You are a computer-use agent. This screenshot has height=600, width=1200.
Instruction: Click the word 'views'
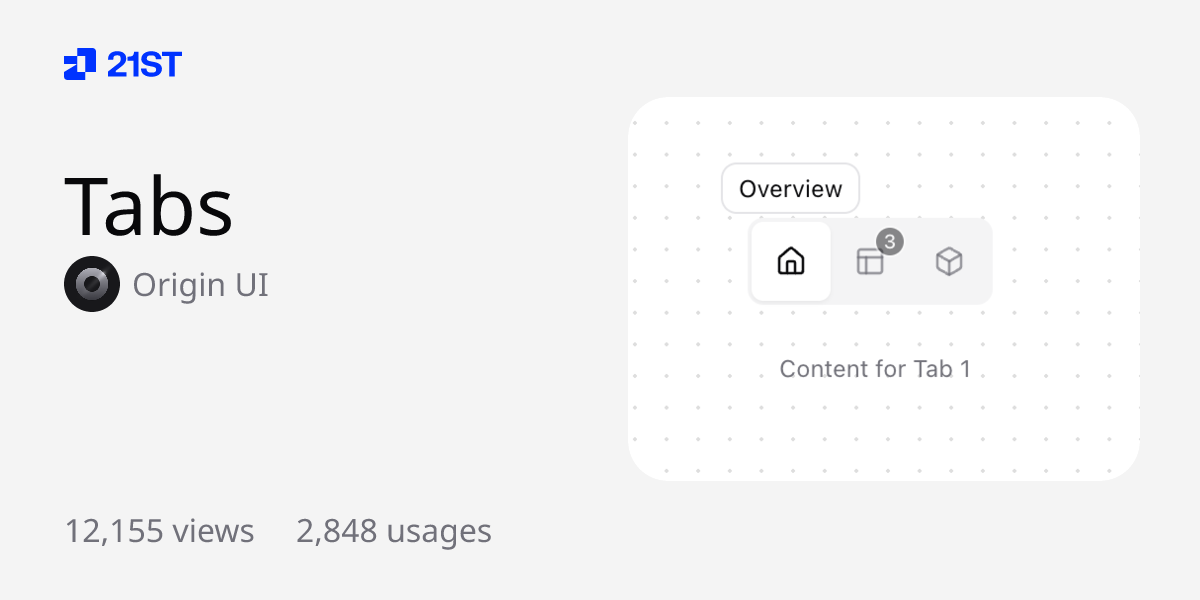pyautogui.click(x=213, y=531)
